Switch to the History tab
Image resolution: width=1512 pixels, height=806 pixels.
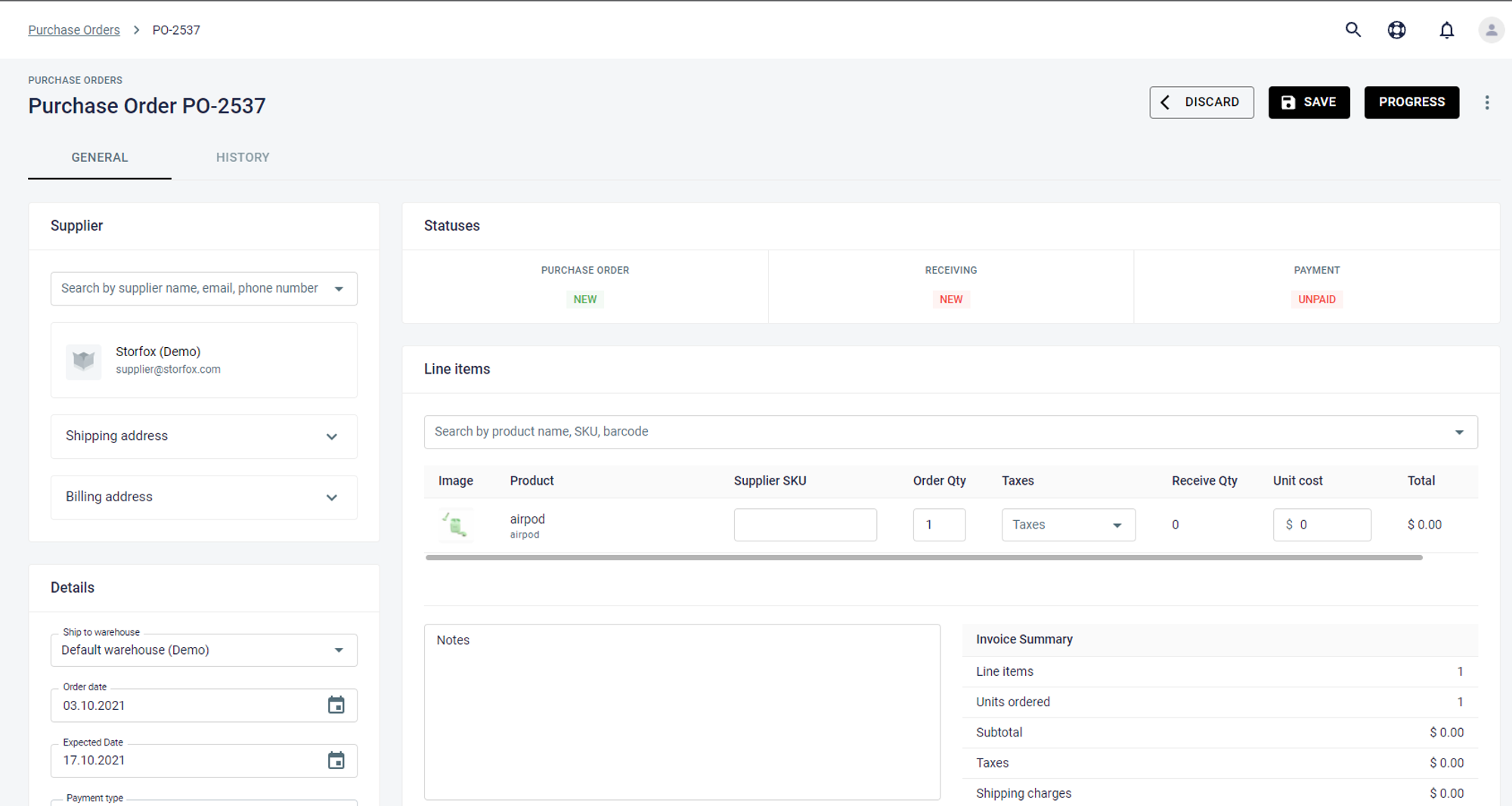click(243, 157)
